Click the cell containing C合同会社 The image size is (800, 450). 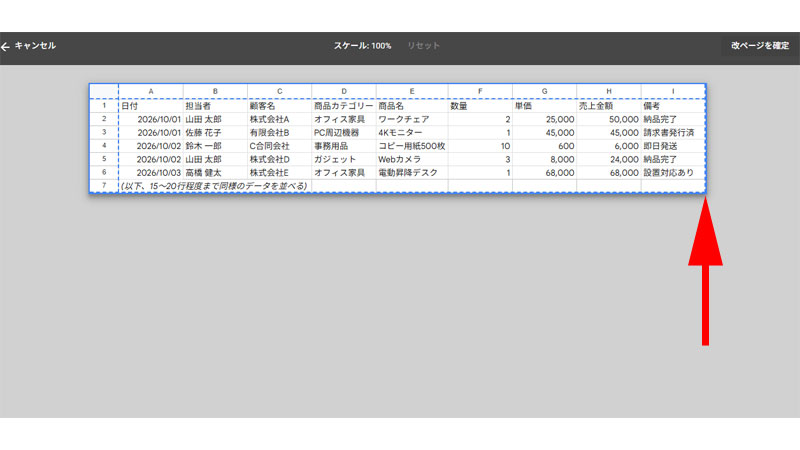coord(280,146)
